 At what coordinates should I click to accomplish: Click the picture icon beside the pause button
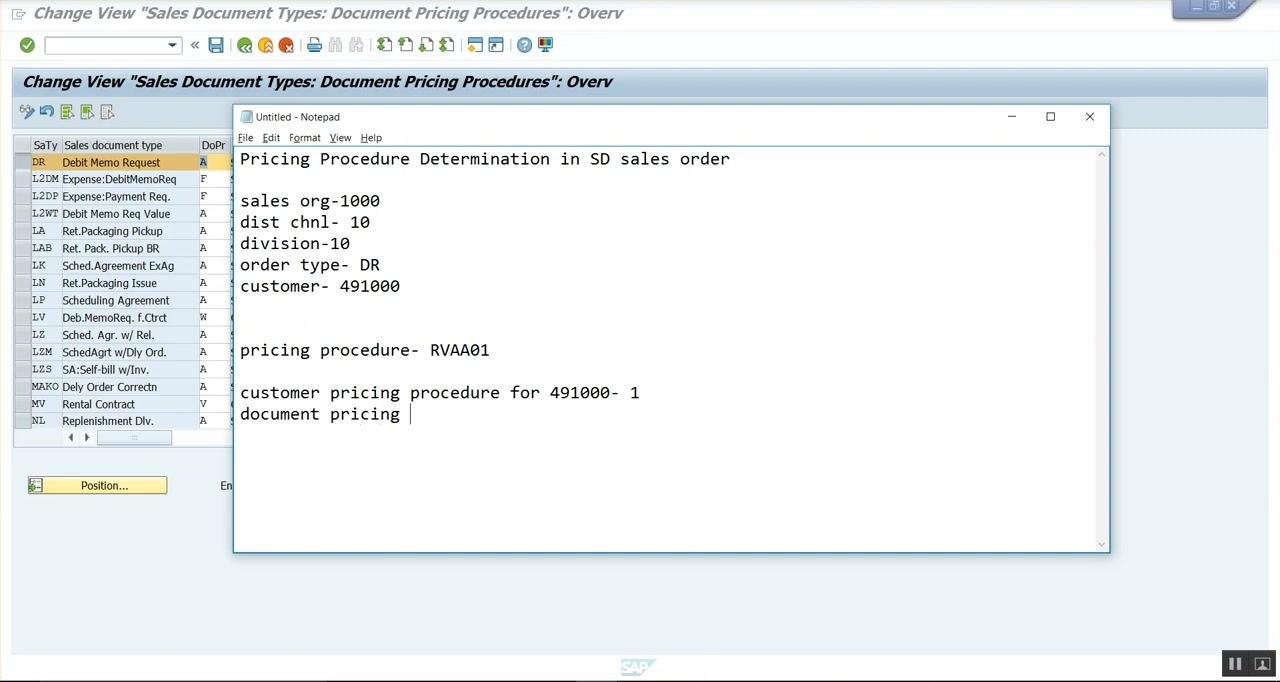click(1261, 664)
